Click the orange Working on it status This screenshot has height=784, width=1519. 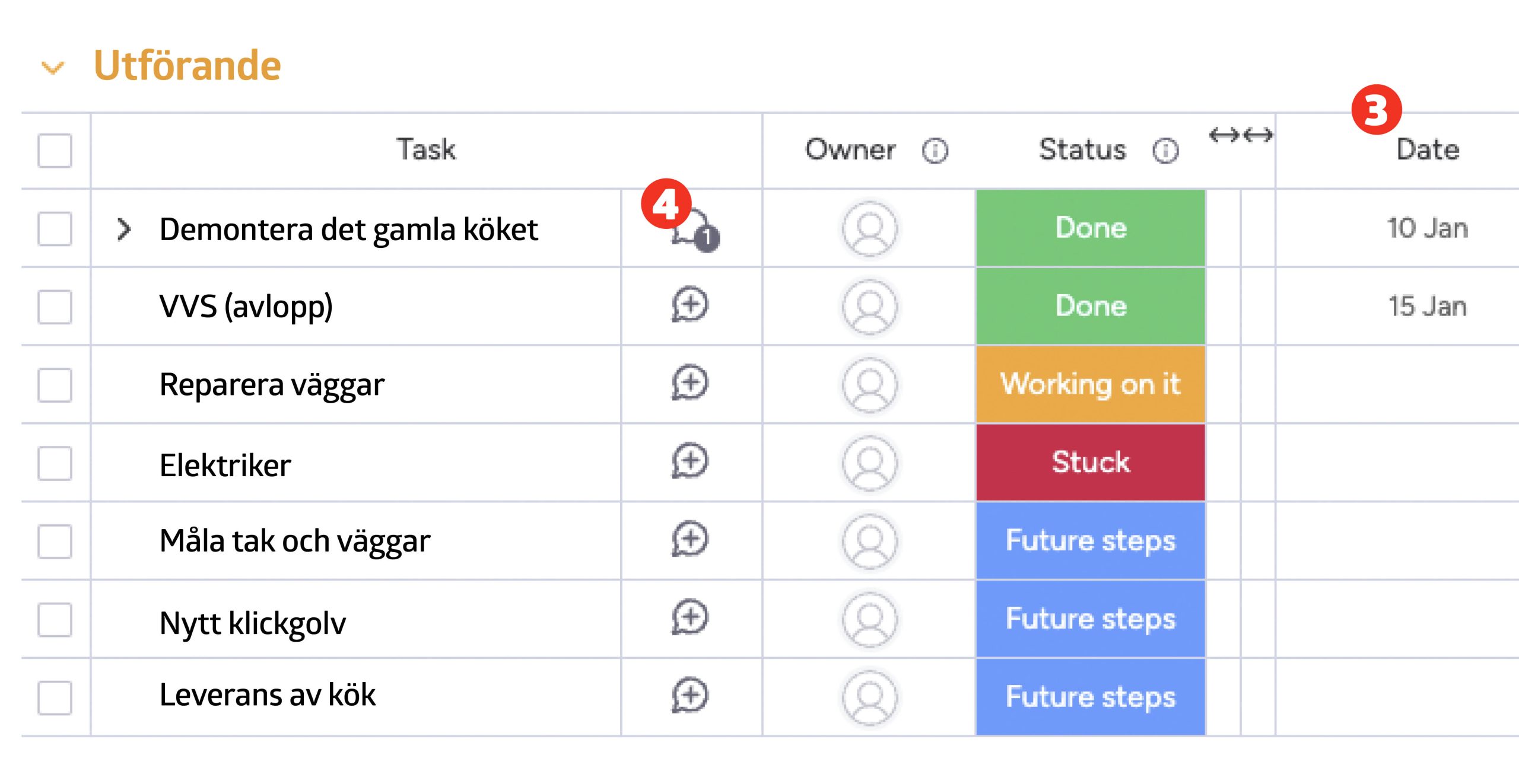point(1091,384)
